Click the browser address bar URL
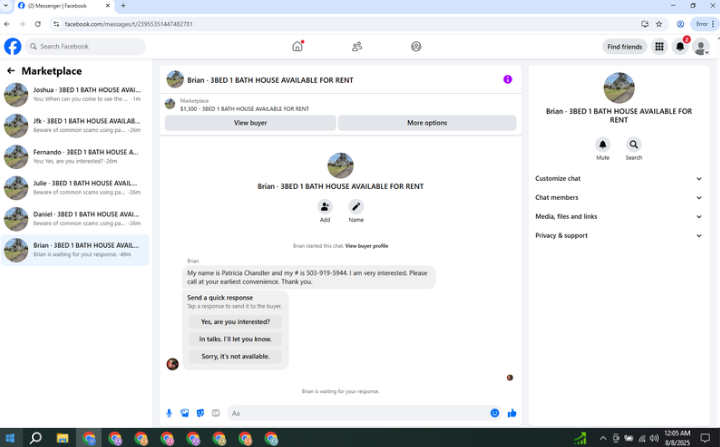720x447 pixels. [x=129, y=24]
